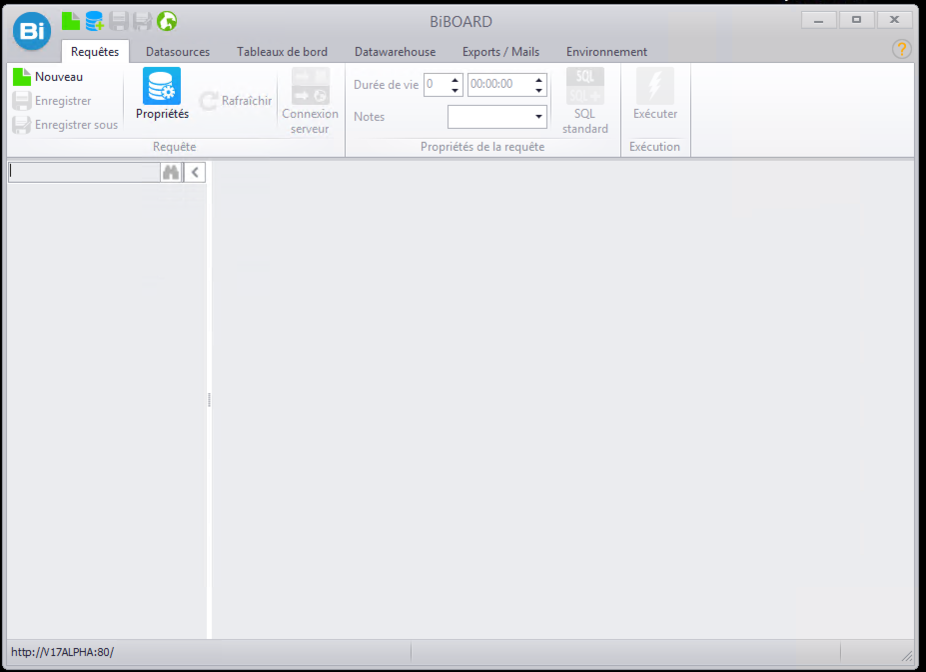
Task: Click the add datasource database quick-access icon
Action: click(x=94, y=21)
